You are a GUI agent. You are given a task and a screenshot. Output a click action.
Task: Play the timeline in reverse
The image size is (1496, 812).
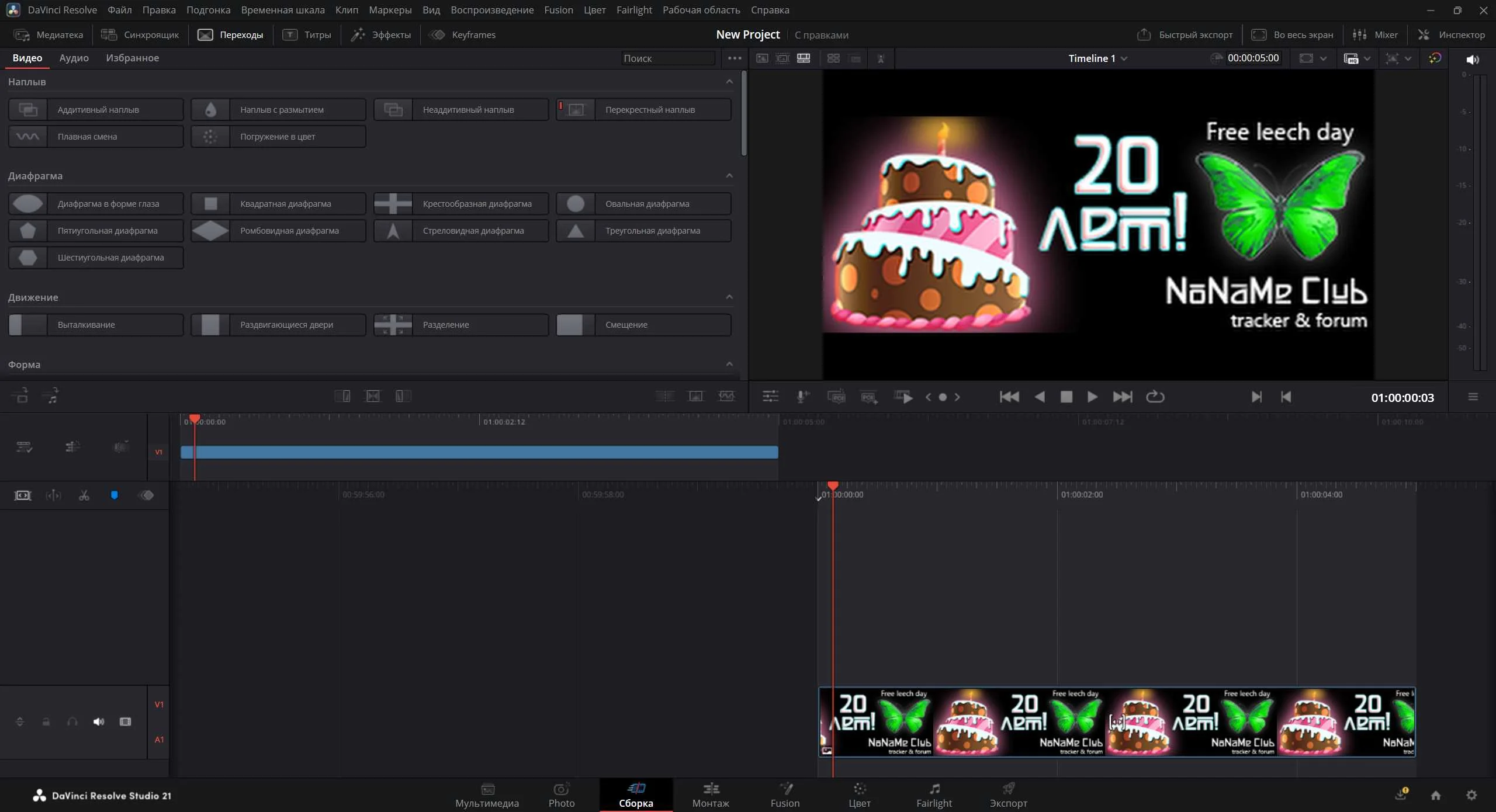point(1040,397)
